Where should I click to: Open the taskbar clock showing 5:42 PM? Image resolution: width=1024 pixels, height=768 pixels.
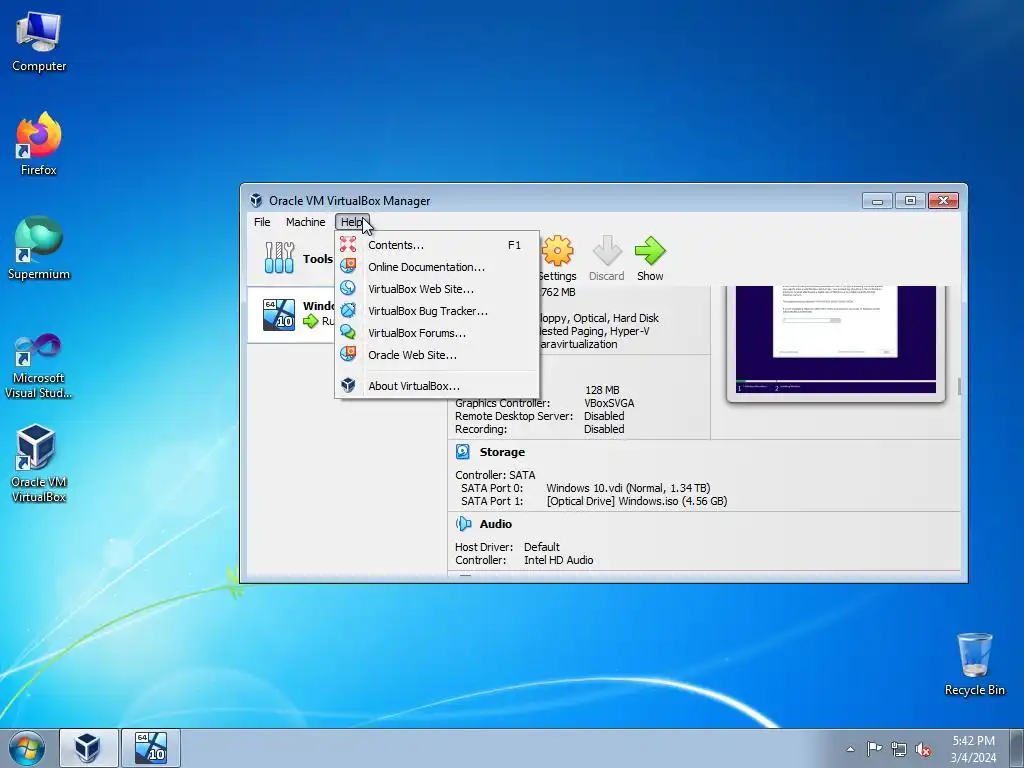(973, 749)
